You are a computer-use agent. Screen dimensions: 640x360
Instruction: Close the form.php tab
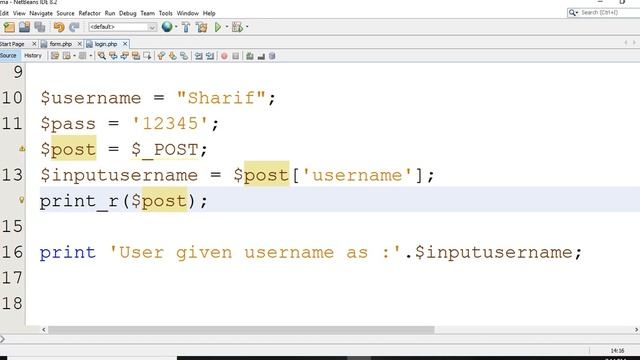click(80, 44)
